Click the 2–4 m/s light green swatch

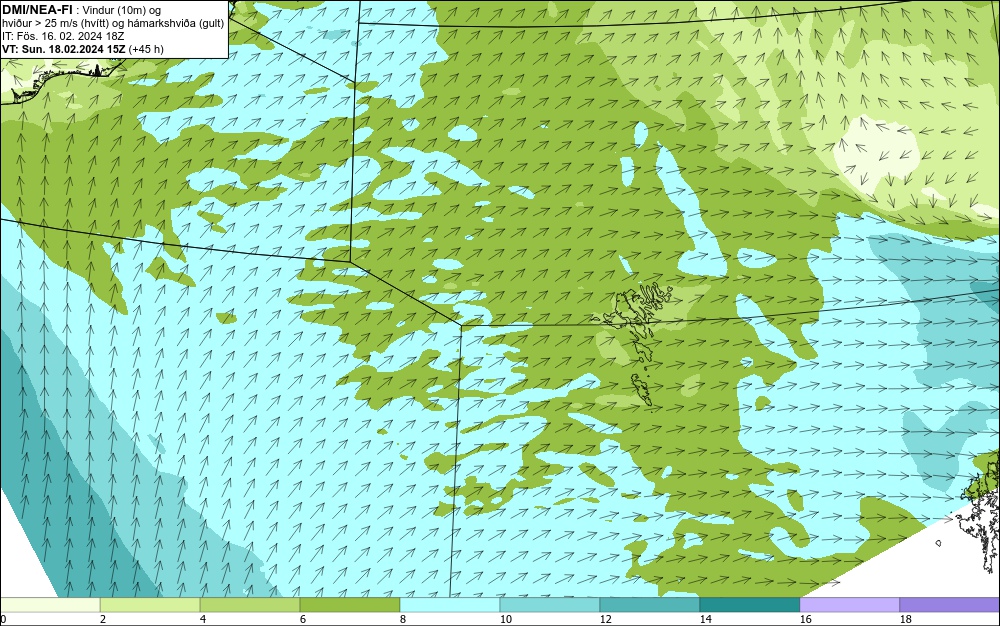pos(150,604)
